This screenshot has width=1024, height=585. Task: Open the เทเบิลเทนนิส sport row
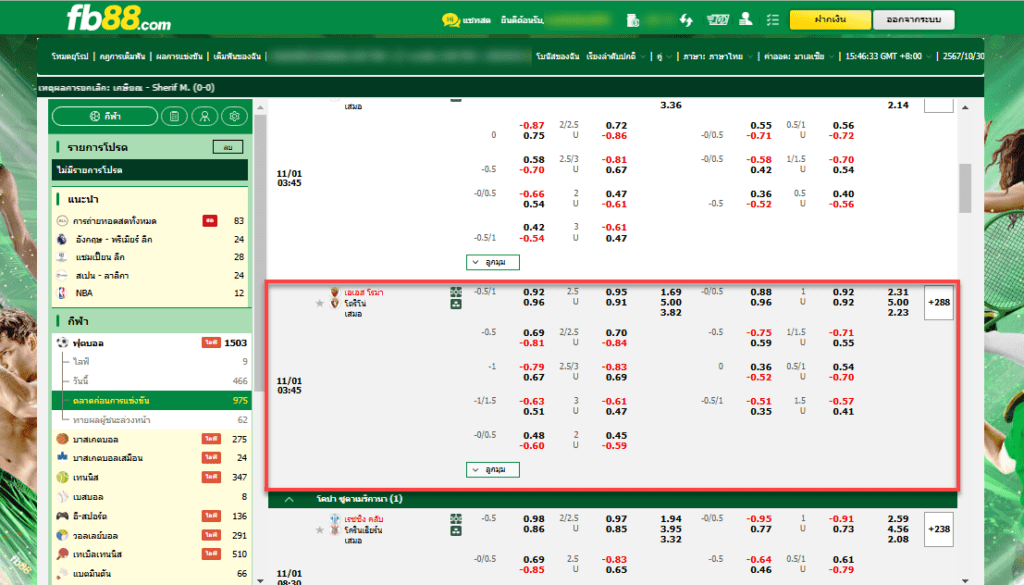tap(152, 554)
